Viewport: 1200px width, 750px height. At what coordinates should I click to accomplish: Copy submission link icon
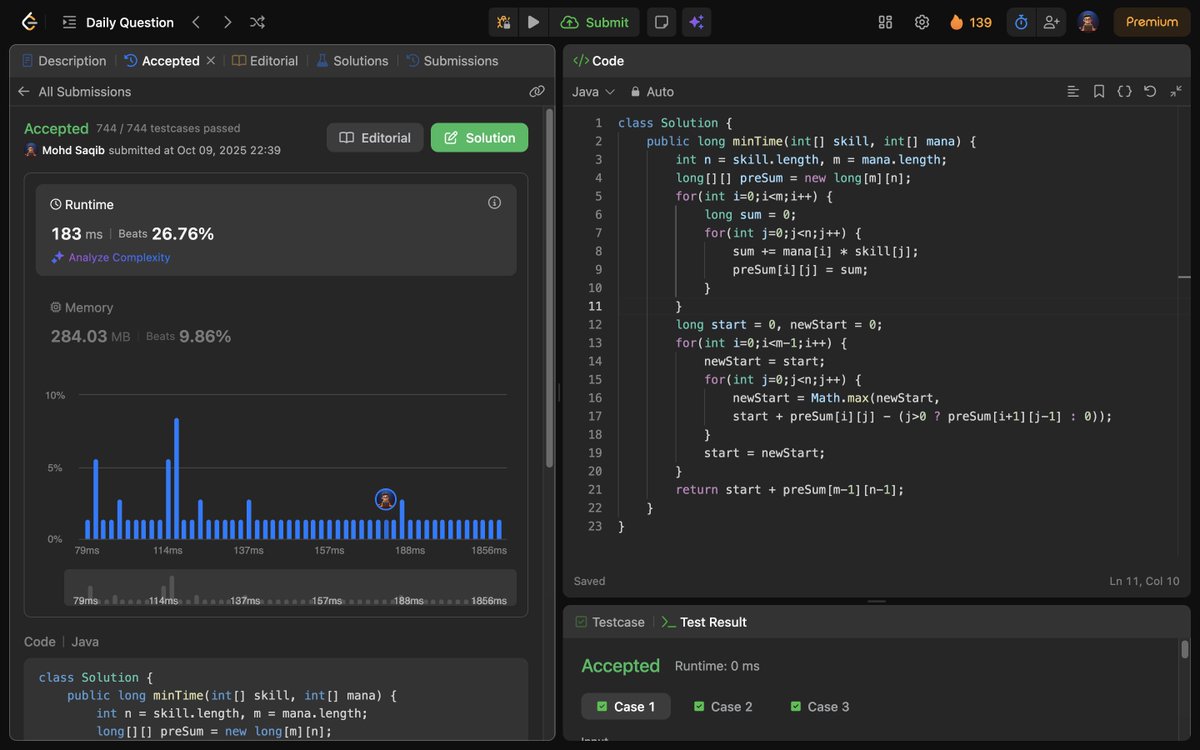click(x=537, y=91)
